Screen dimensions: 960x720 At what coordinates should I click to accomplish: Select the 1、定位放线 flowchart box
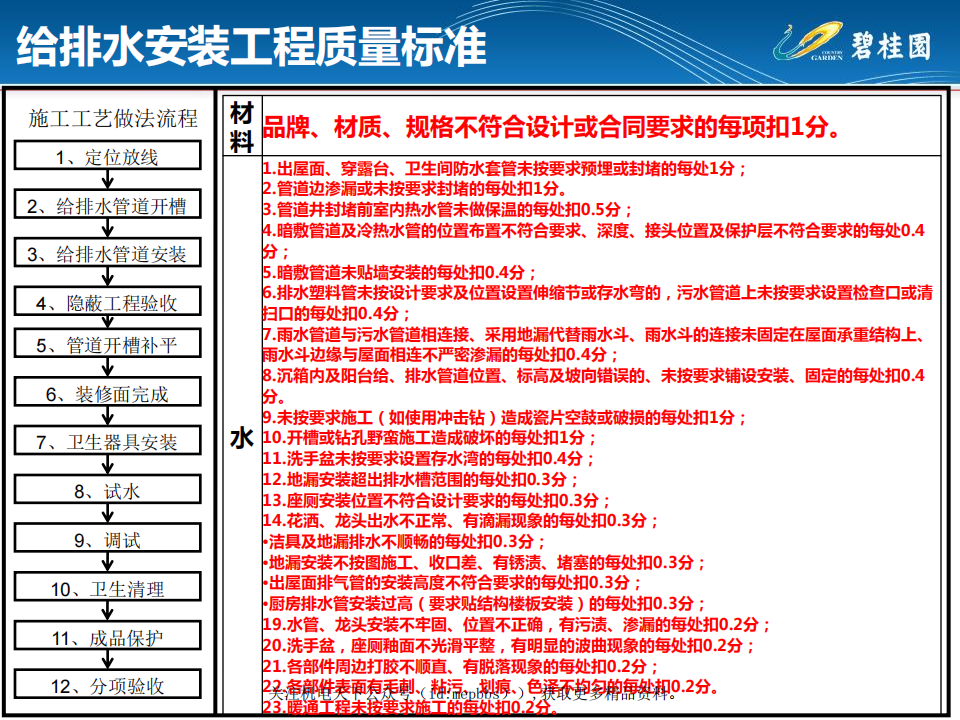(x=108, y=156)
